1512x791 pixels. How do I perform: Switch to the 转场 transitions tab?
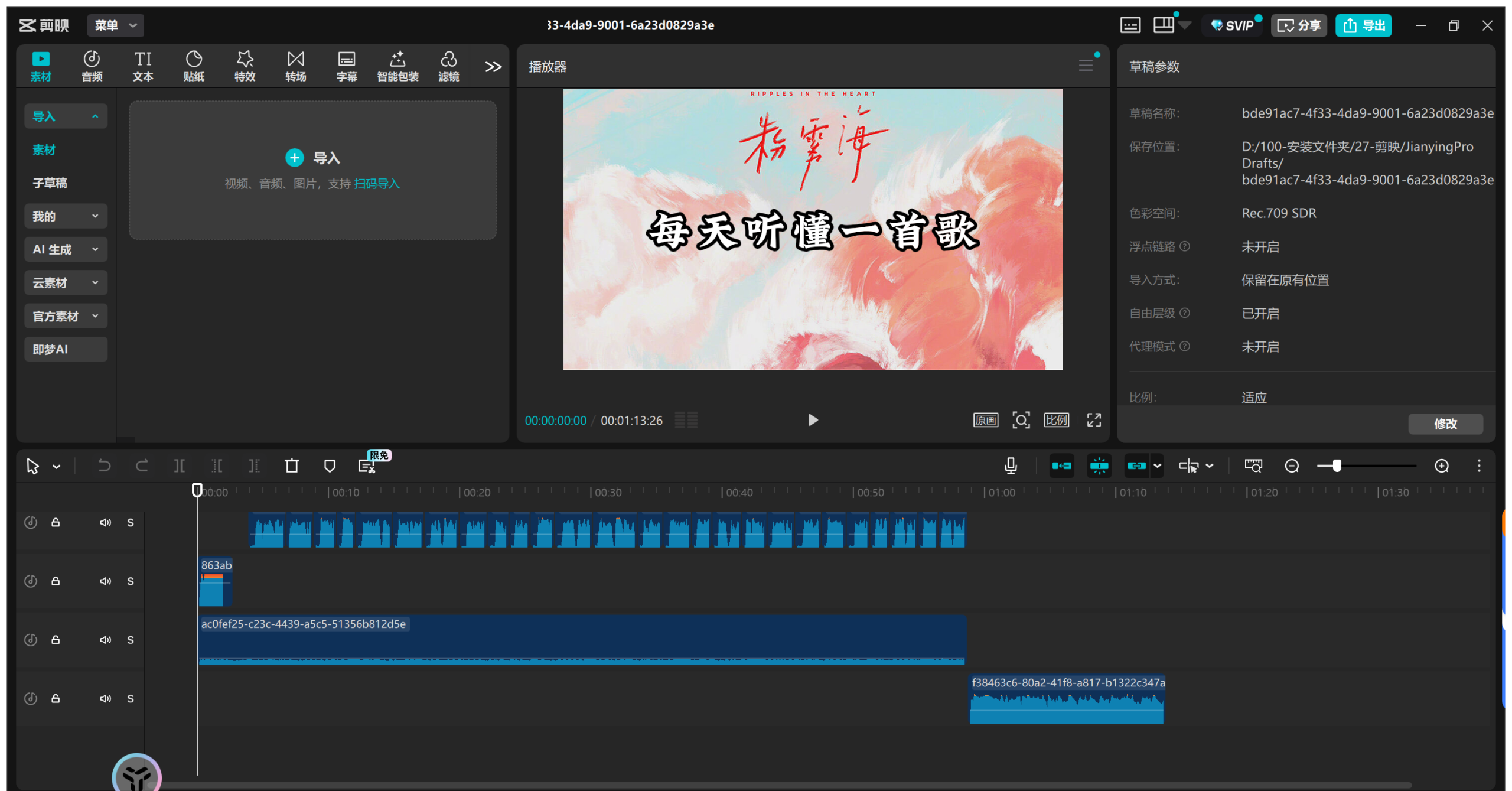tap(295, 66)
